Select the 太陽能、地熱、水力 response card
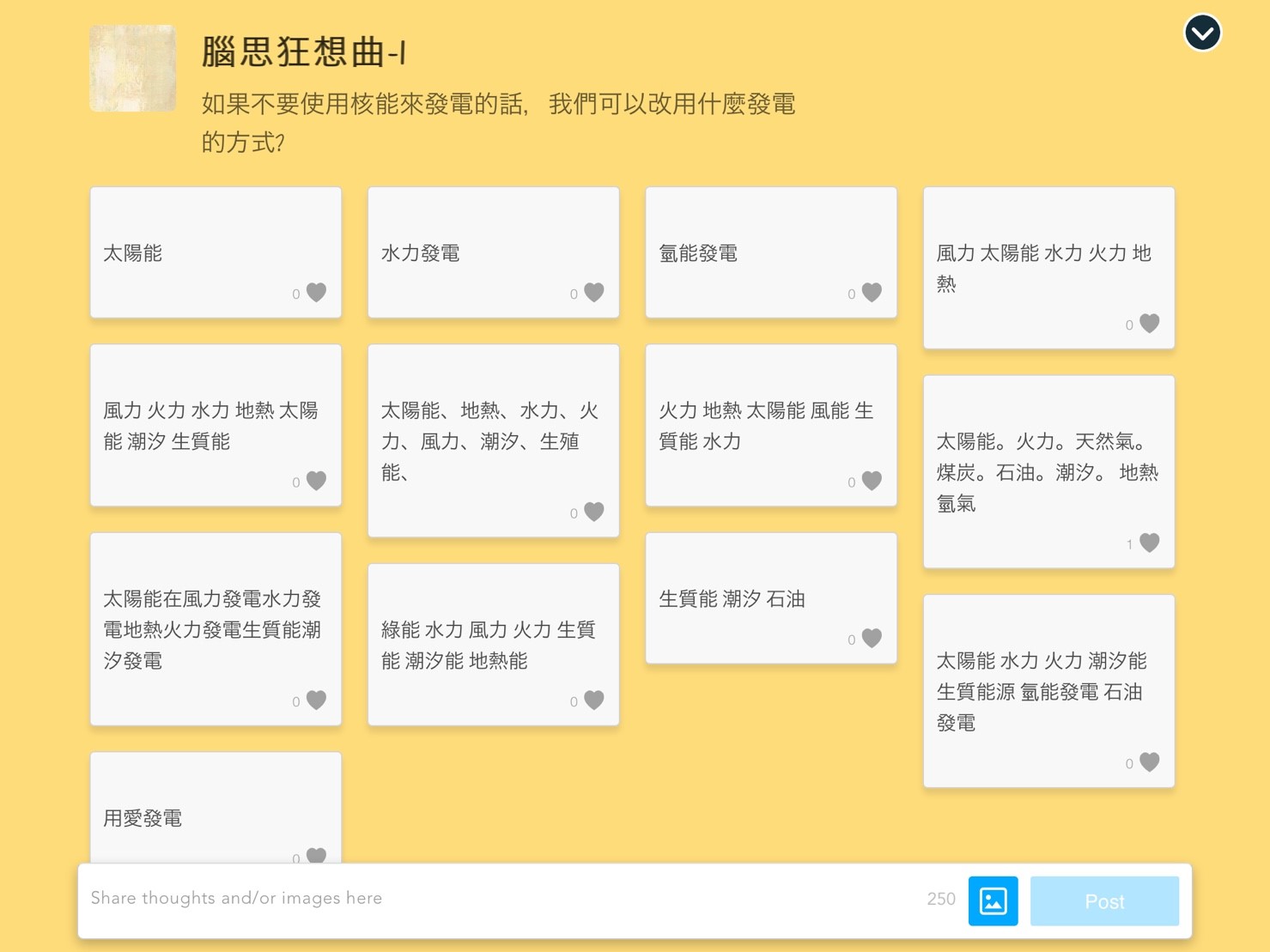The width and height of the screenshot is (1270, 952). click(493, 440)
